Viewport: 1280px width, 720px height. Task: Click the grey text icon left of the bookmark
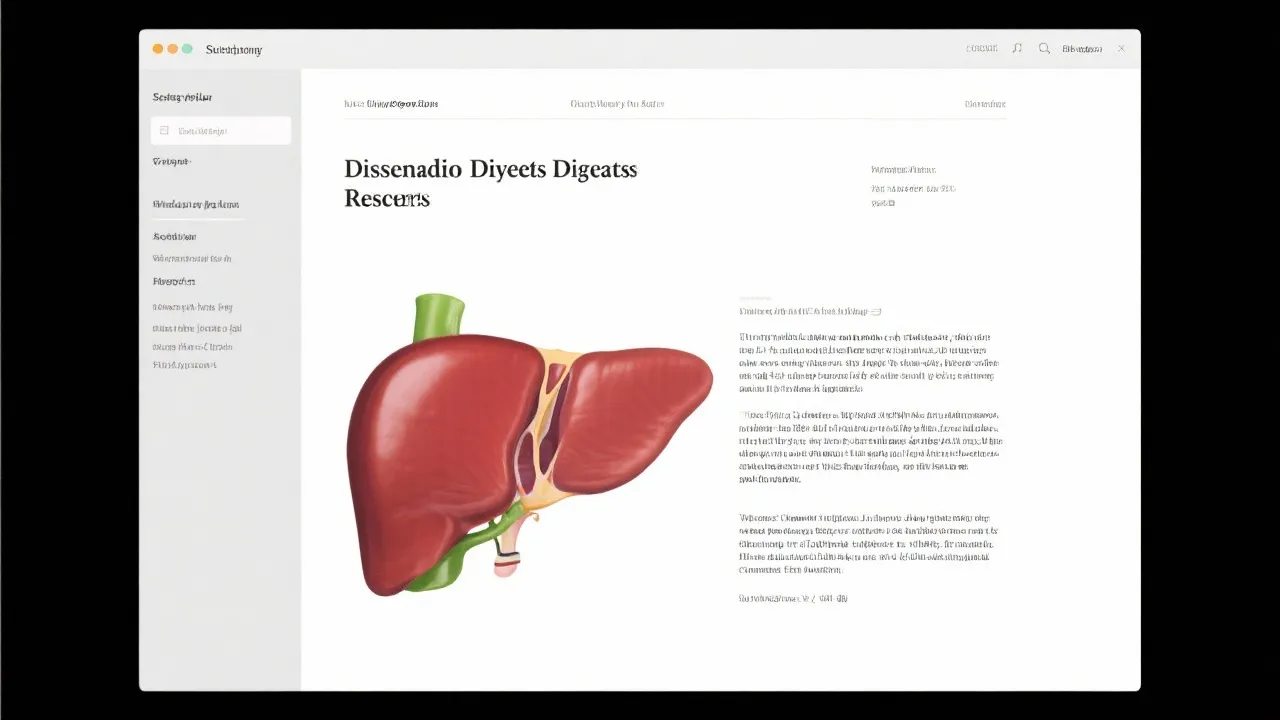click(x=982, y=48)
